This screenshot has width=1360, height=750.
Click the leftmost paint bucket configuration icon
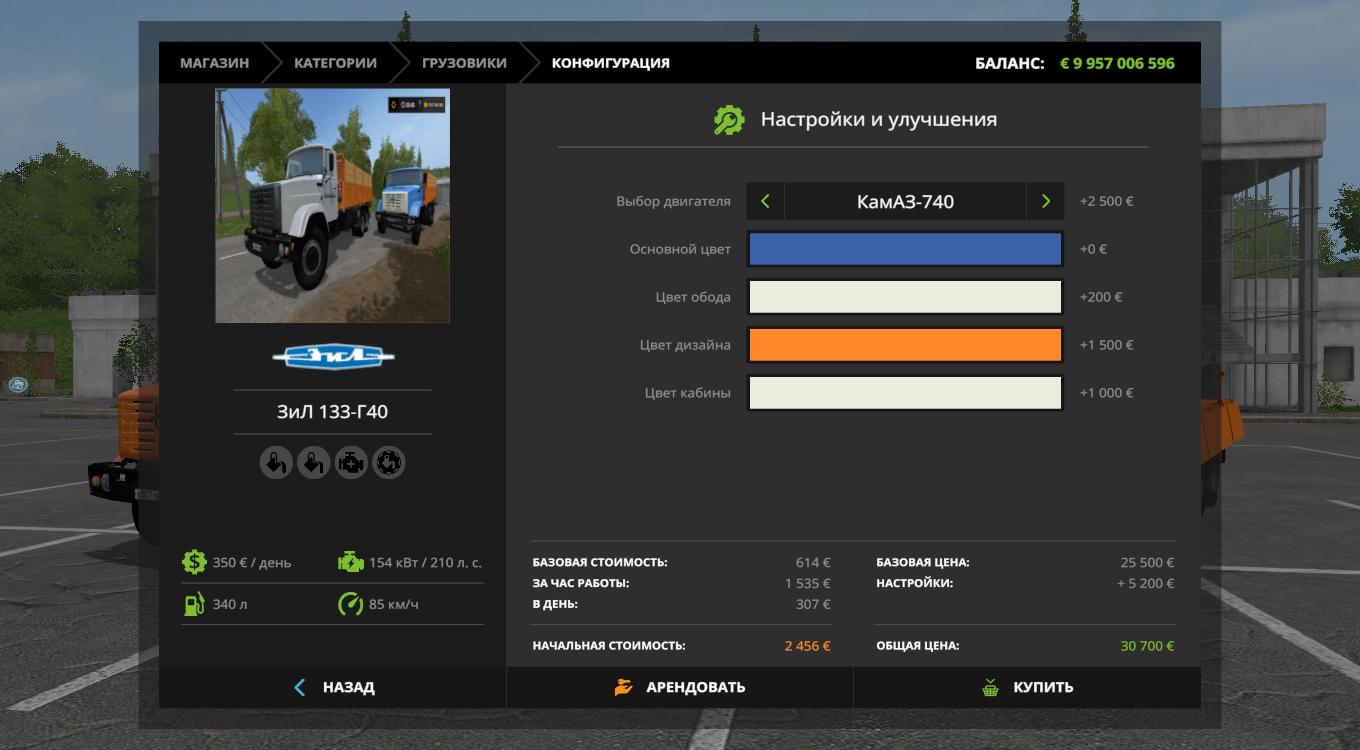tap(276, 463)
